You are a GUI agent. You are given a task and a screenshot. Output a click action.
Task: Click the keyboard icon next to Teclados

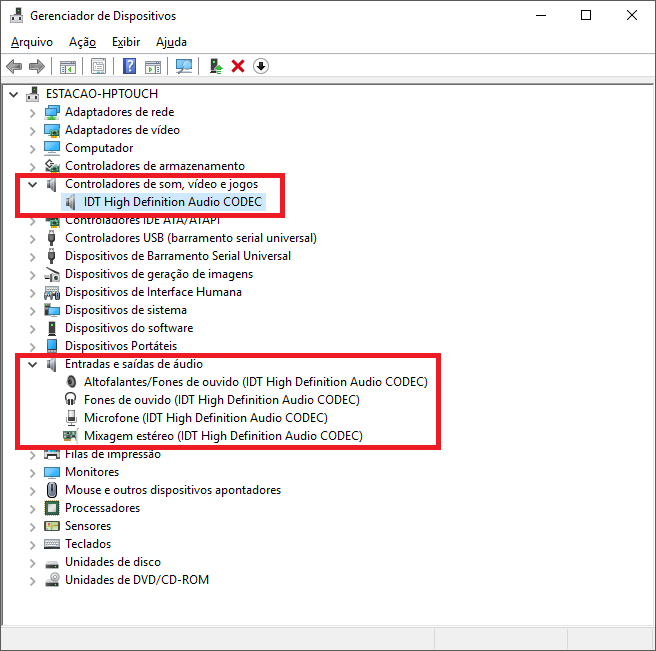(x=52, y=544)
